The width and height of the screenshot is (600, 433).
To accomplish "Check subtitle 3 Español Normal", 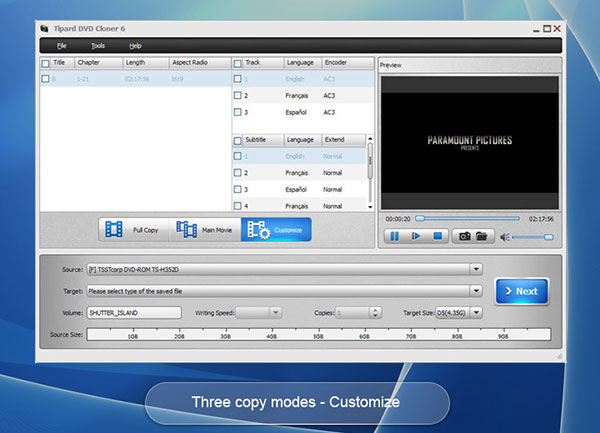I will click(238, 189).
